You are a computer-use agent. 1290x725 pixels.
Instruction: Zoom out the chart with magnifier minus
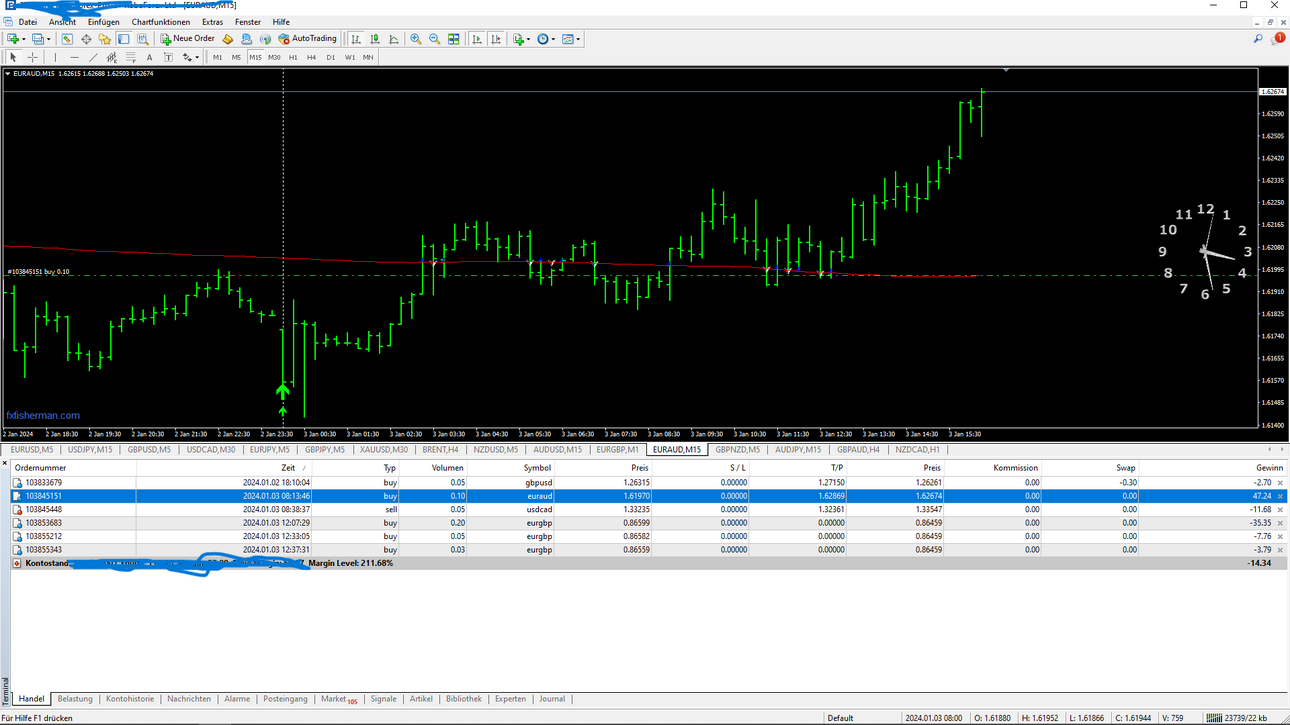pos(435,39)
